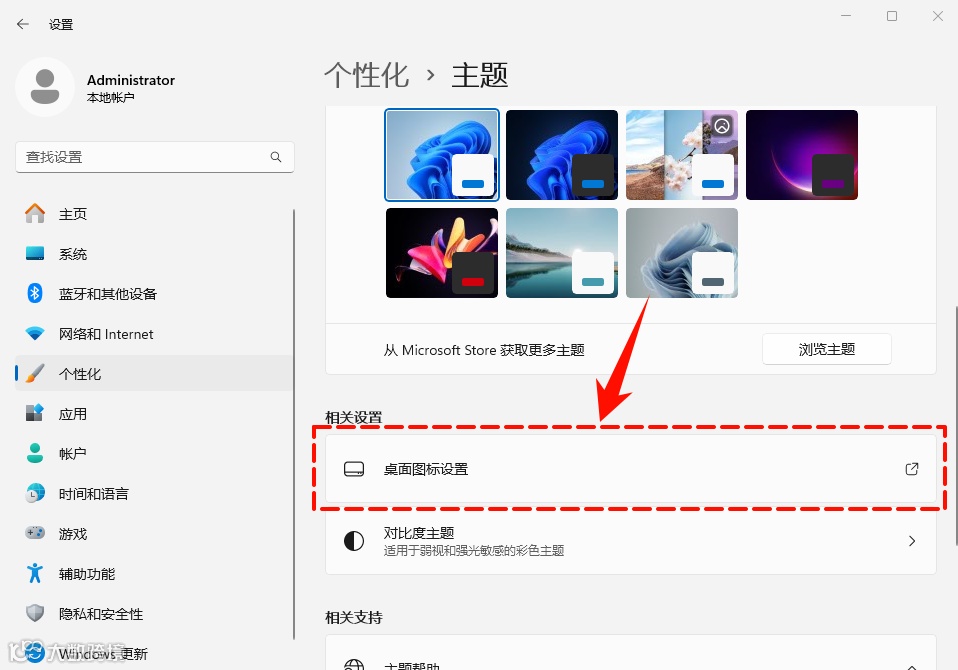Click the Wi-Fi icon for 网络和 Internet
Viewport: 958px width, 670px height.
35,333
